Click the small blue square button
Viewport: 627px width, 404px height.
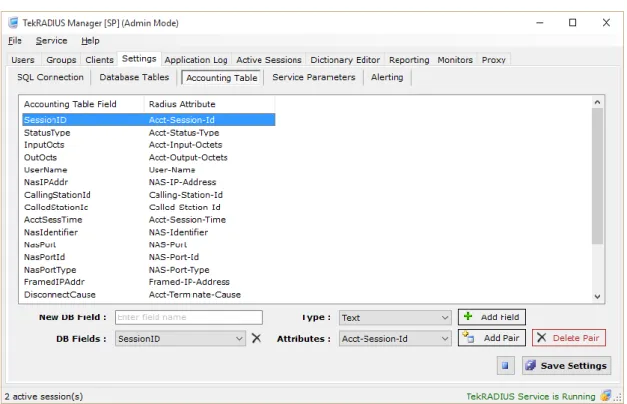pos(505,365)
